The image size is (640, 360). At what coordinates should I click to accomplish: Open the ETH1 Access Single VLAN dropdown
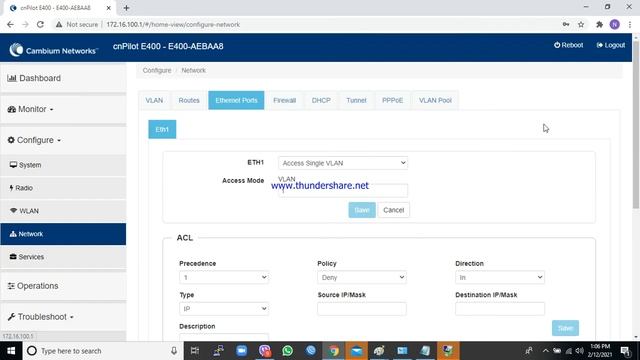tap(343, 163)
